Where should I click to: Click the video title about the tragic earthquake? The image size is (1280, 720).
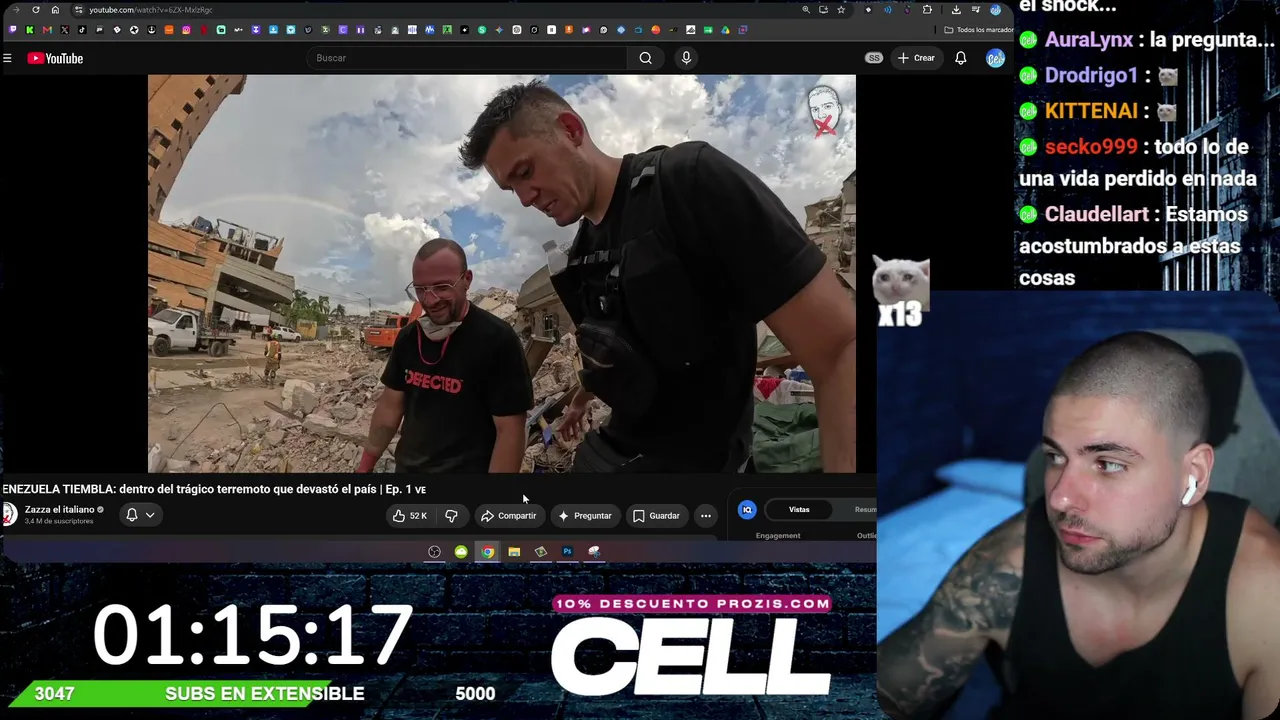(x=214, y=489)
